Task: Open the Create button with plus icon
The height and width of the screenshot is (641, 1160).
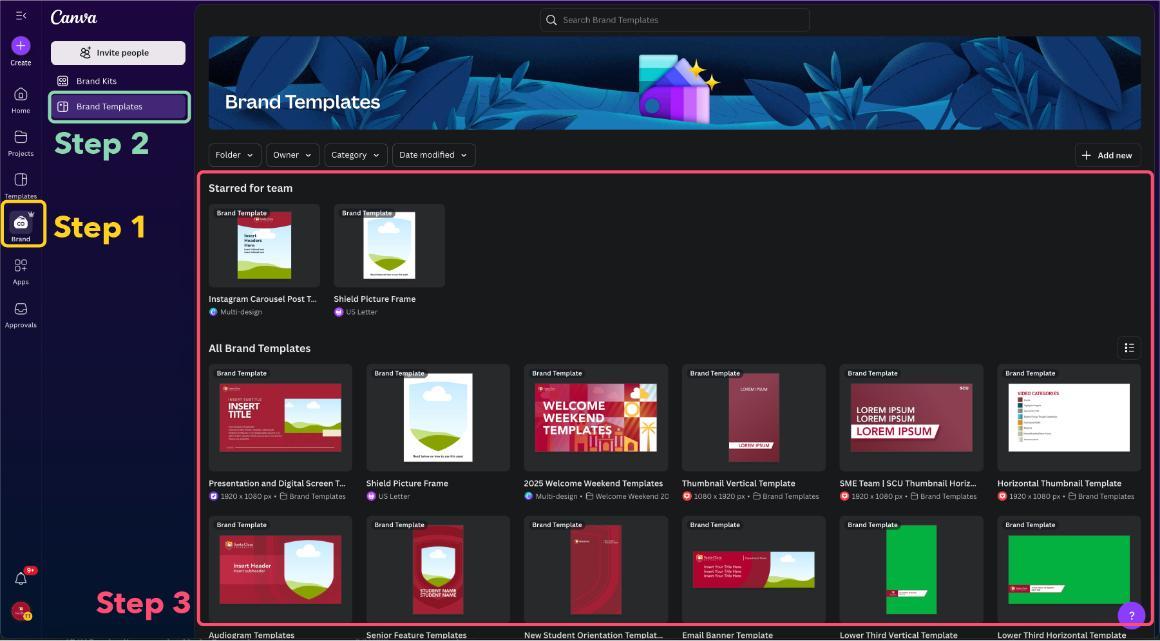Action: tap(20, 46)
